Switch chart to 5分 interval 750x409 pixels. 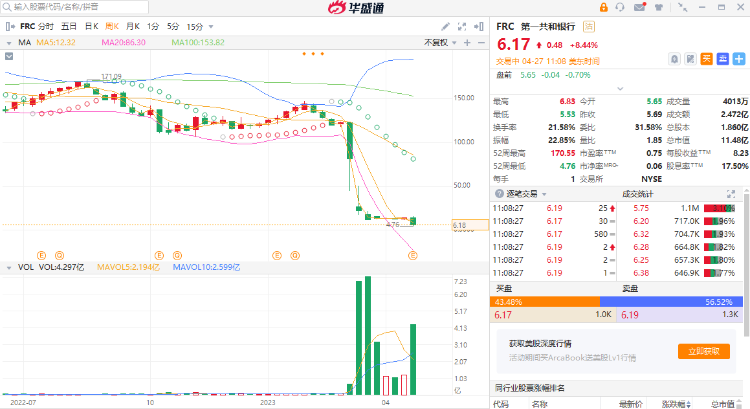click(173, 26)
